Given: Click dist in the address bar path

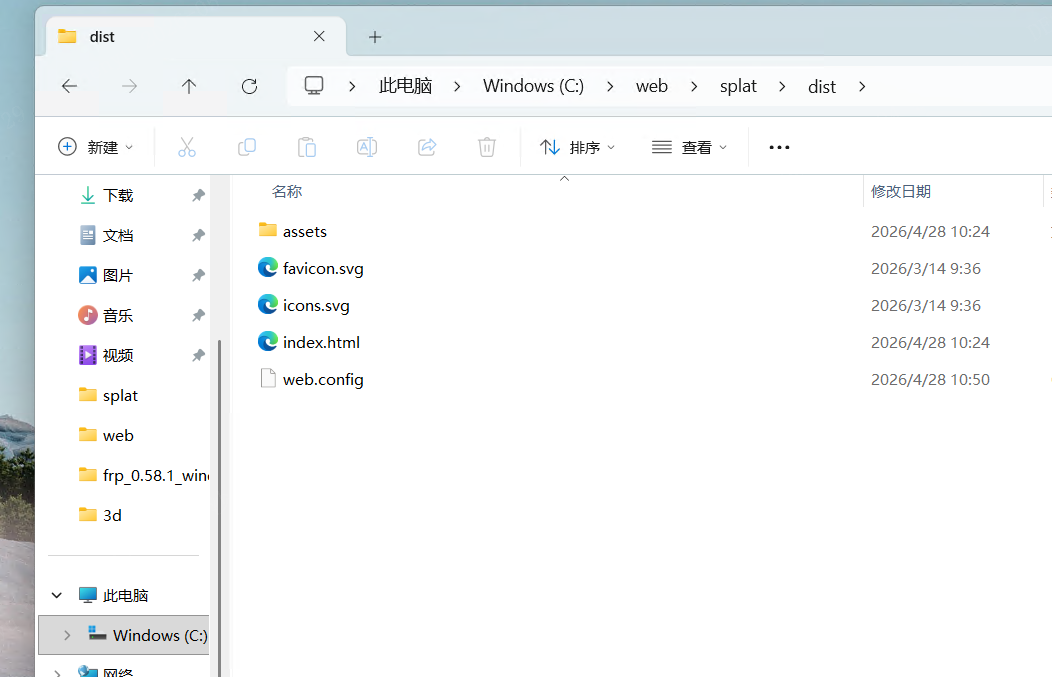Looking at the screenshot, I should pos(822,87).
